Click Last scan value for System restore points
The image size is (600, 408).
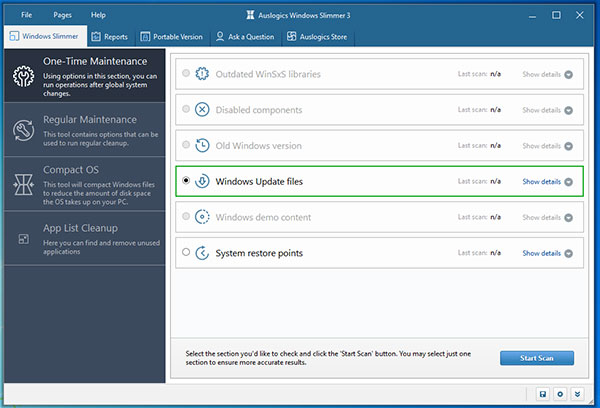click(496, 253)
